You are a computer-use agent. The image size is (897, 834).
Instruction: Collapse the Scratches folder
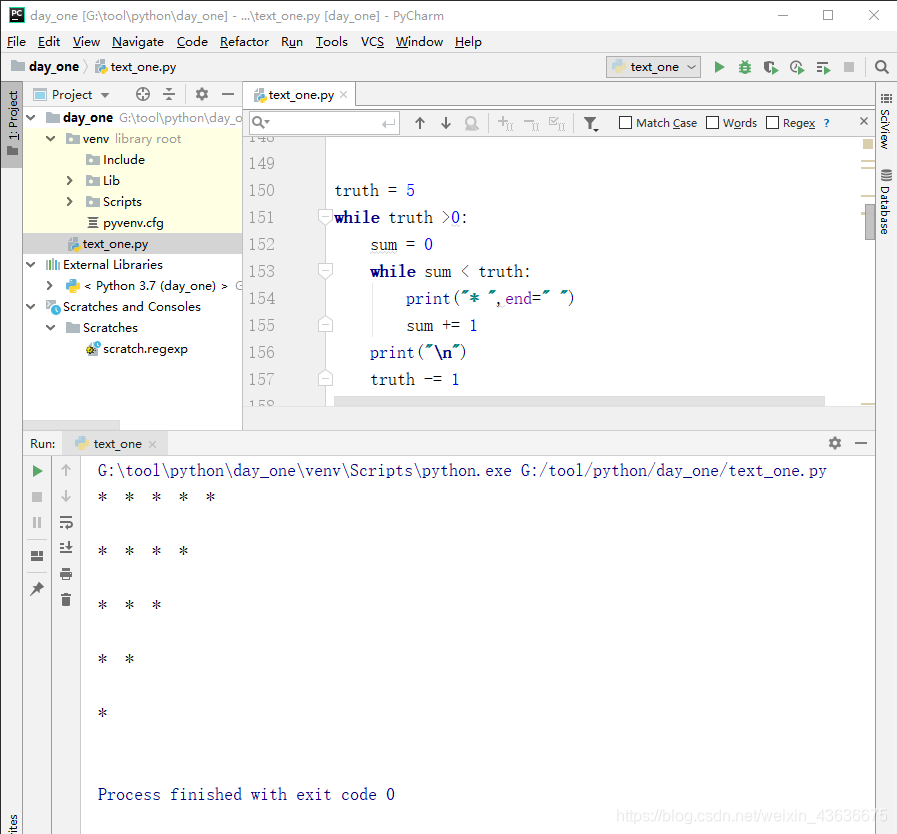pyautogui.click(x=50, y=328)
